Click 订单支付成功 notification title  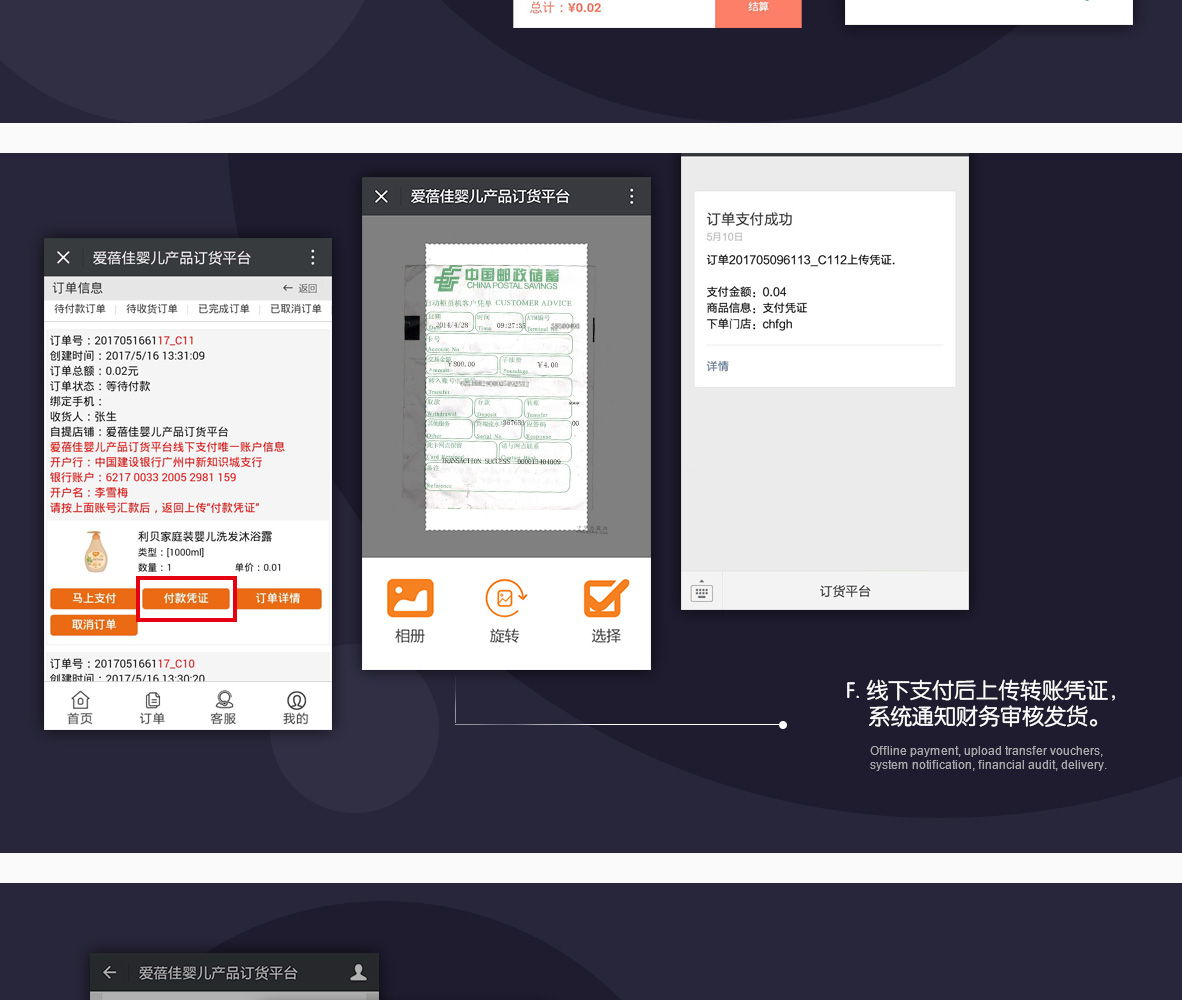(749, 219)
